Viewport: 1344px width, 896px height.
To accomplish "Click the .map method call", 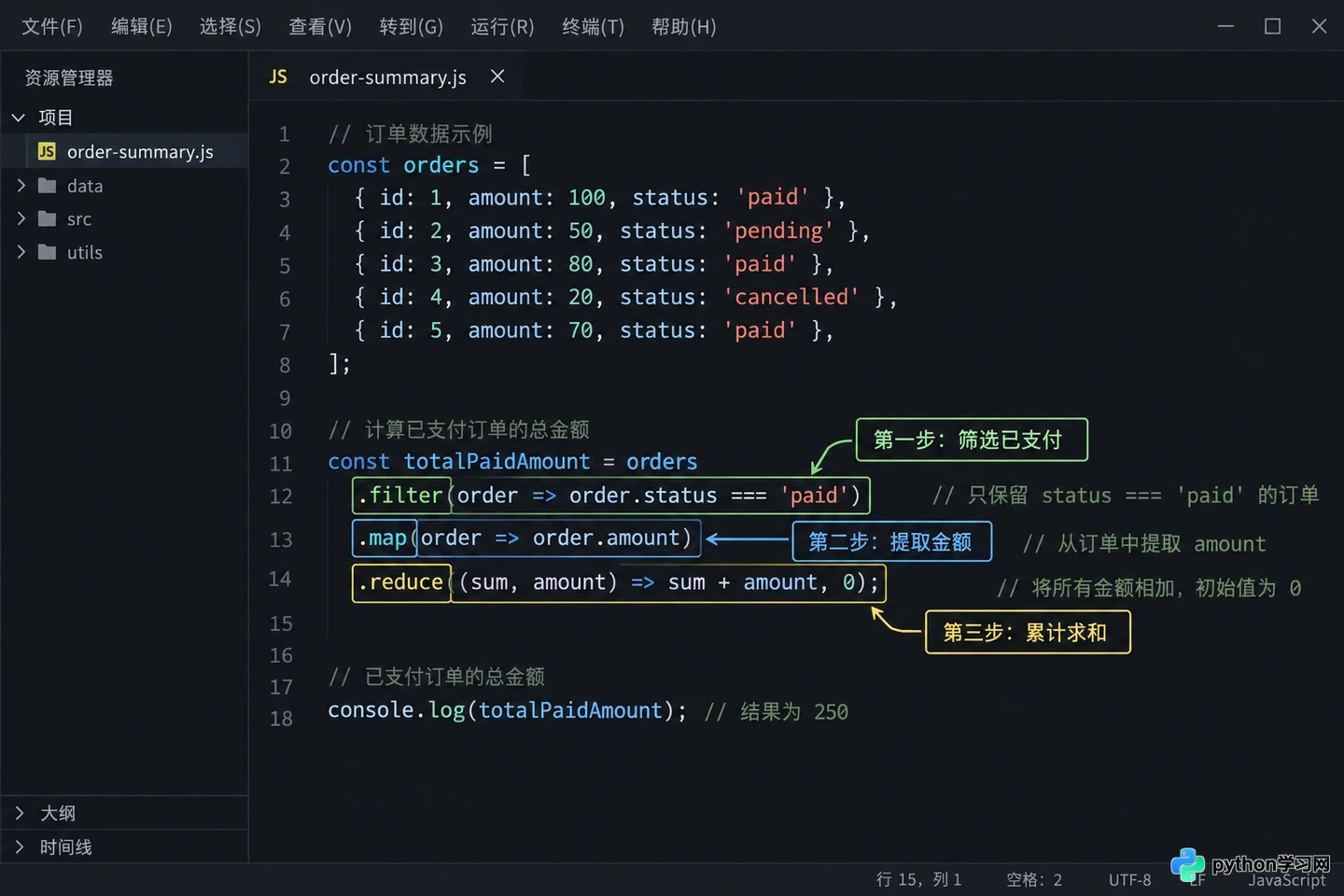I will click(383, 539).
